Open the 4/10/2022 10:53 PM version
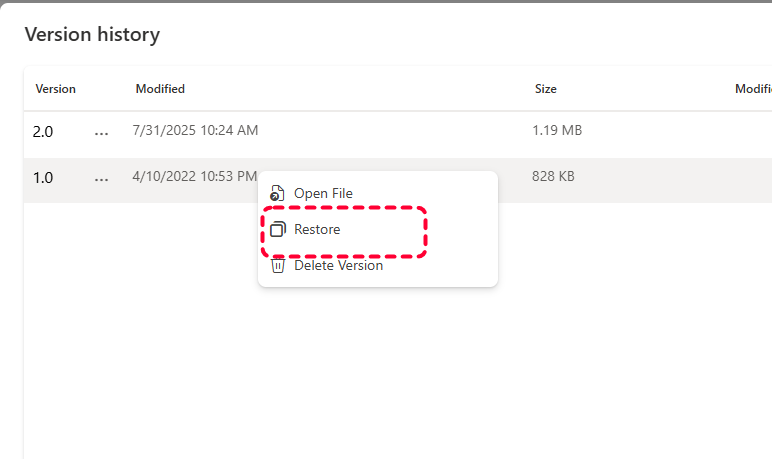 coord(194,176)
